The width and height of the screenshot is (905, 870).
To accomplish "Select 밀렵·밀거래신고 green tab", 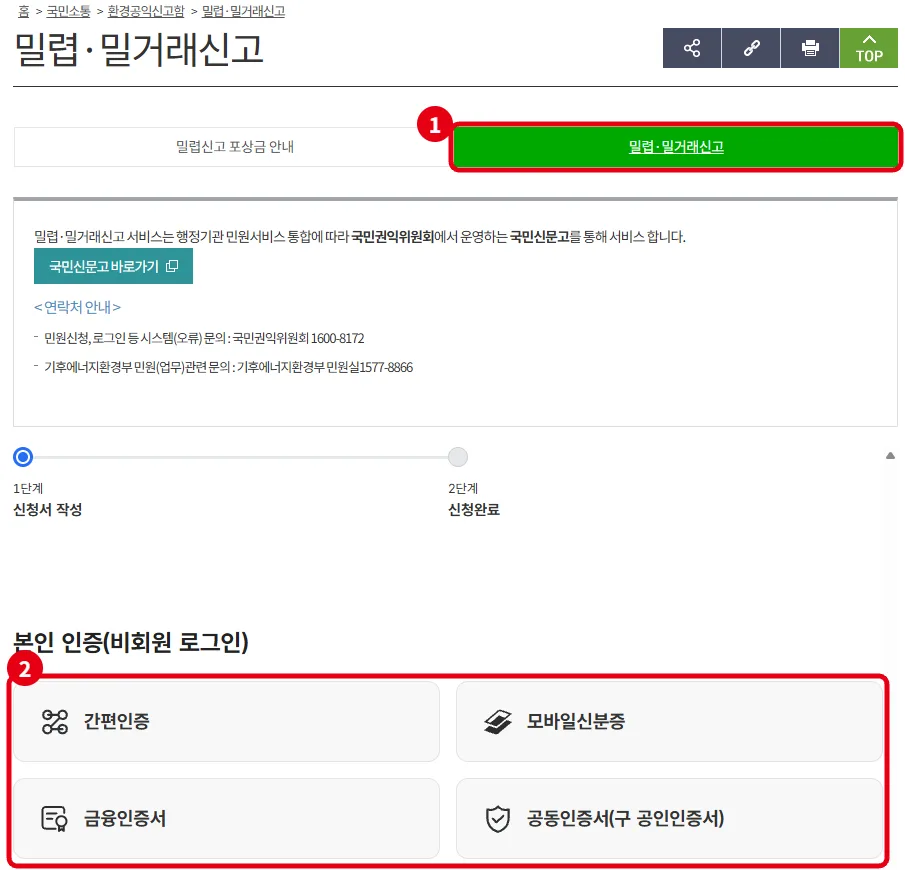I will coord(676,147).
